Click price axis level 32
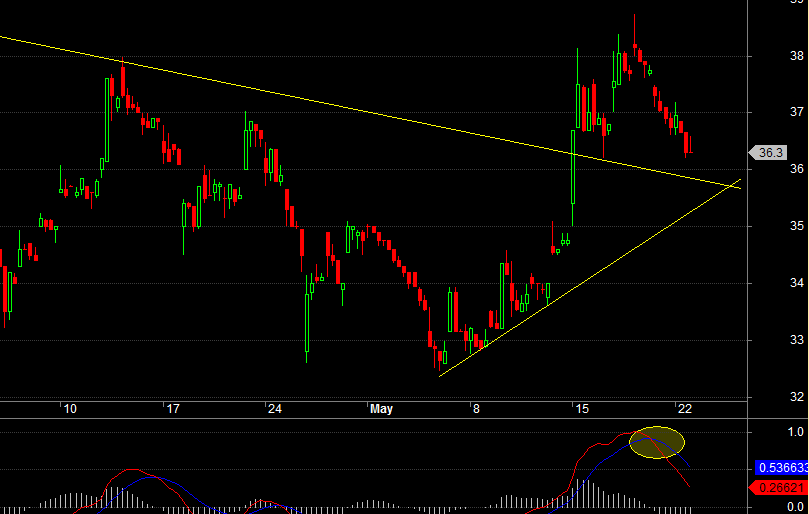Viewport: 809px width, 514px height. tap(797, 397)
